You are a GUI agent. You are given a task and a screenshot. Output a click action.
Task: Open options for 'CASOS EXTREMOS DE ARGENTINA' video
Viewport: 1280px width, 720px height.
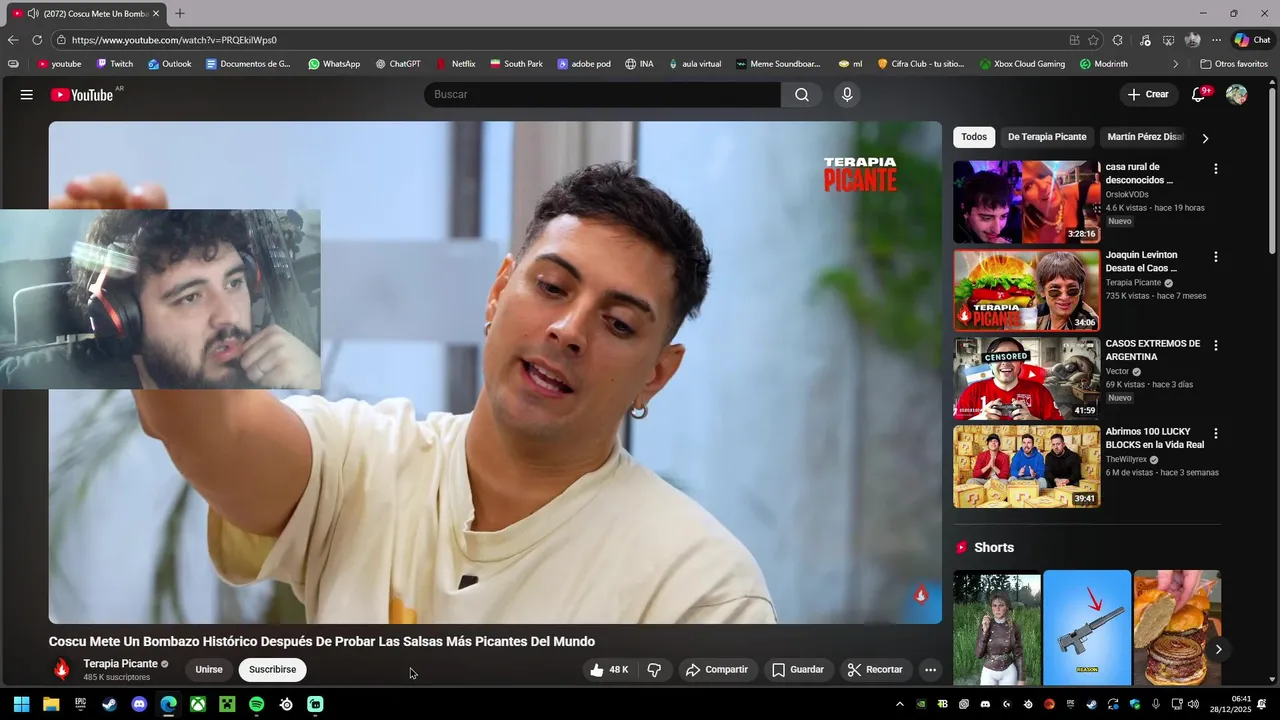[1216, 345]
